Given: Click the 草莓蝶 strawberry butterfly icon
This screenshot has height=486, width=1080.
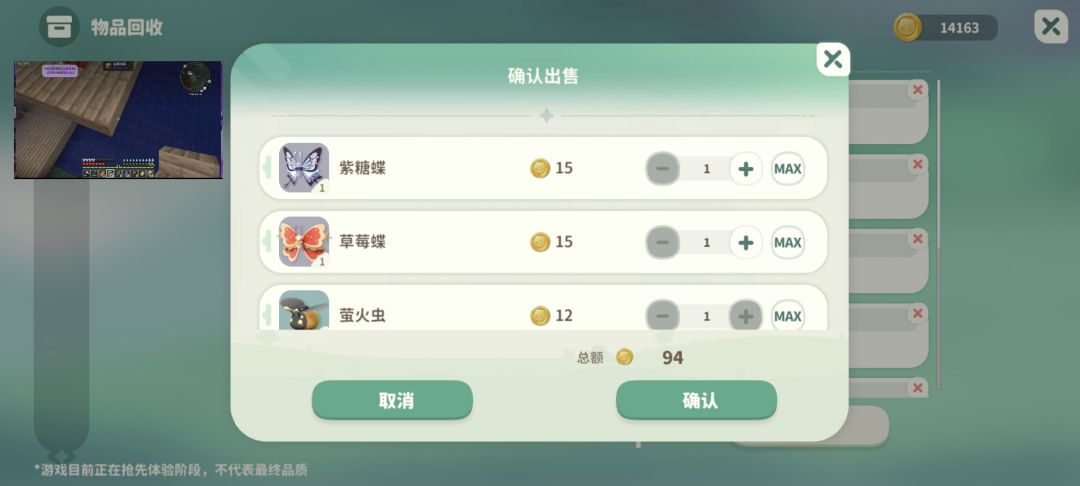Looking at the screenshot, I should click(x=304, y=242).
